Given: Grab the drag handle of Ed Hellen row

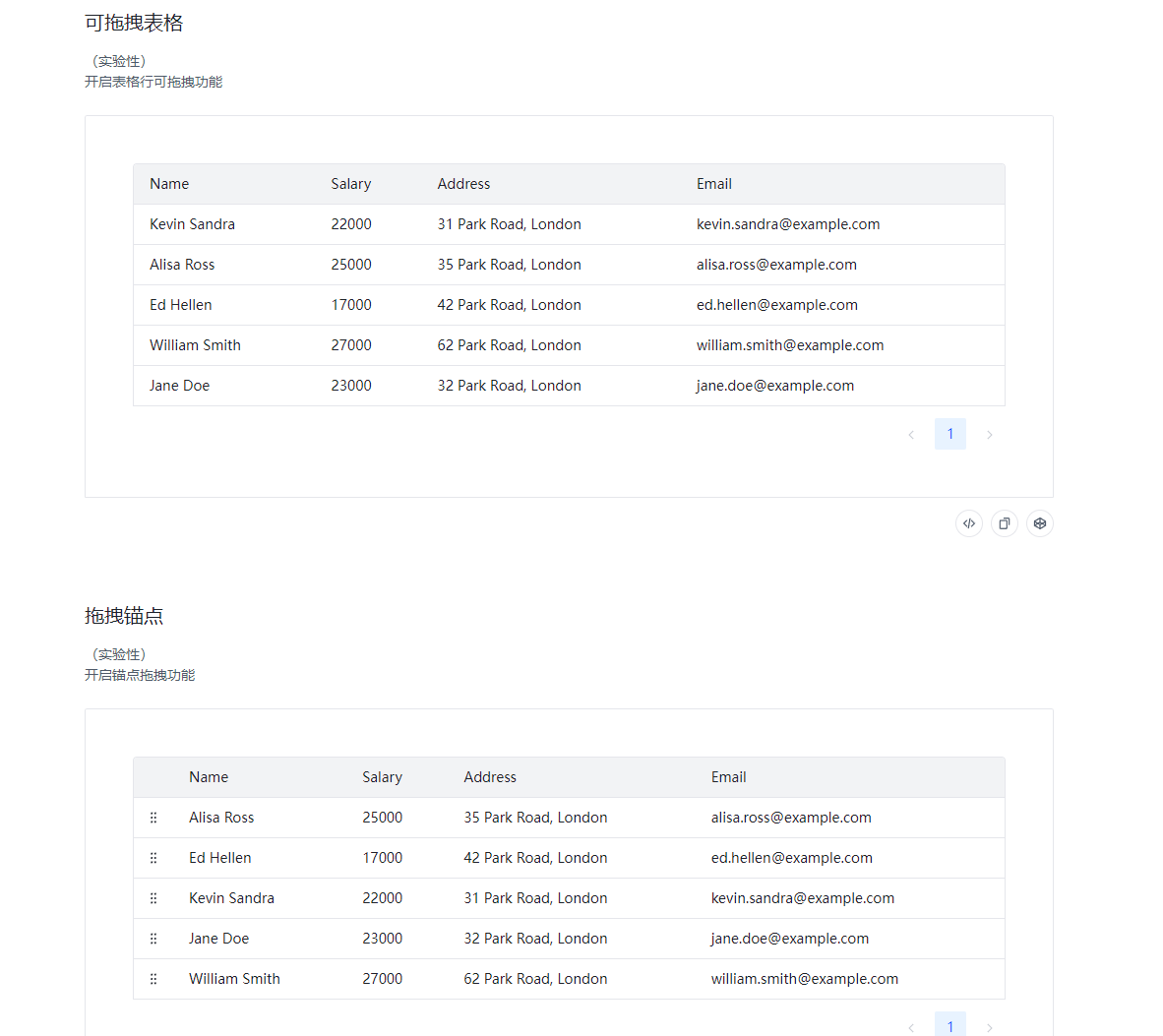Looking at the screenshot, I should tap(153, 858).
